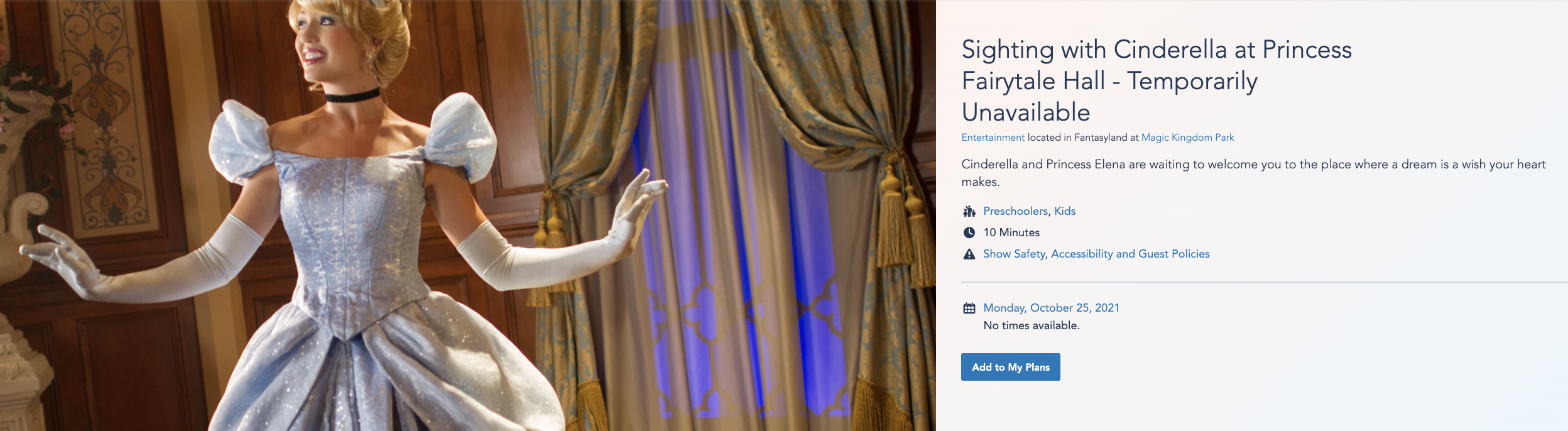Click the Cinderella and Princess Elena description

point(1253,173)
